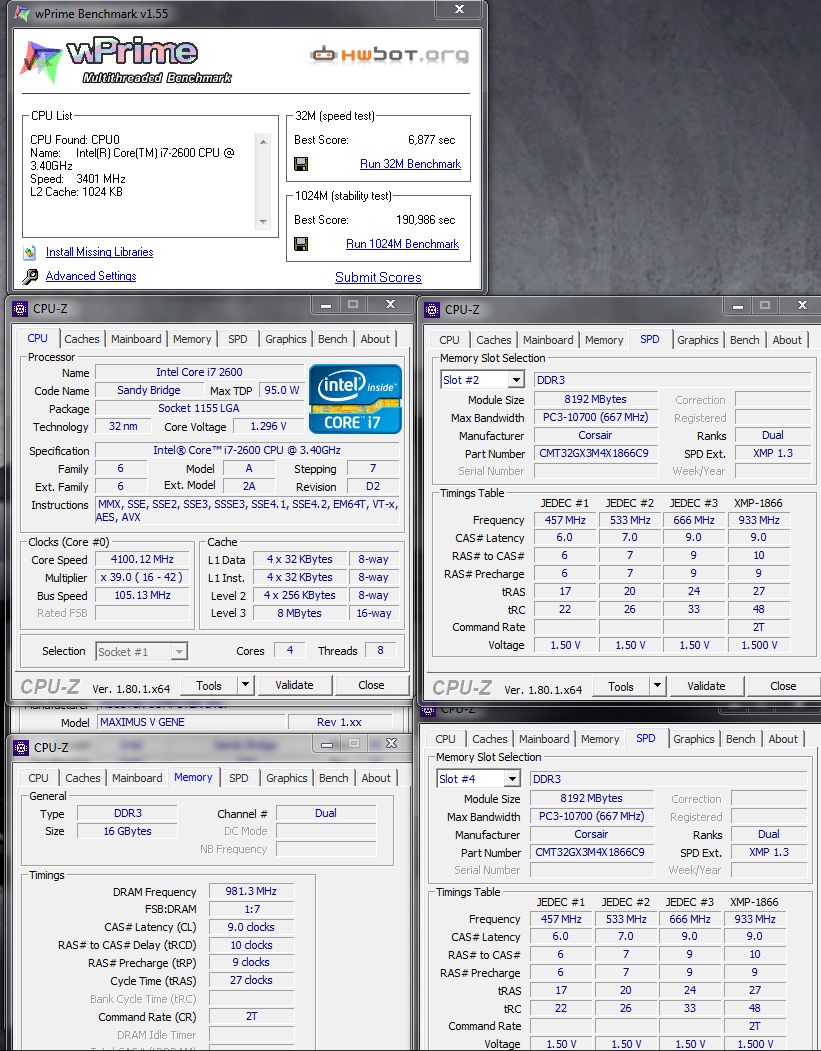Click the FSB:DRAM 1:7 value
Screen dimensions: 821x1051
[251, 909]
